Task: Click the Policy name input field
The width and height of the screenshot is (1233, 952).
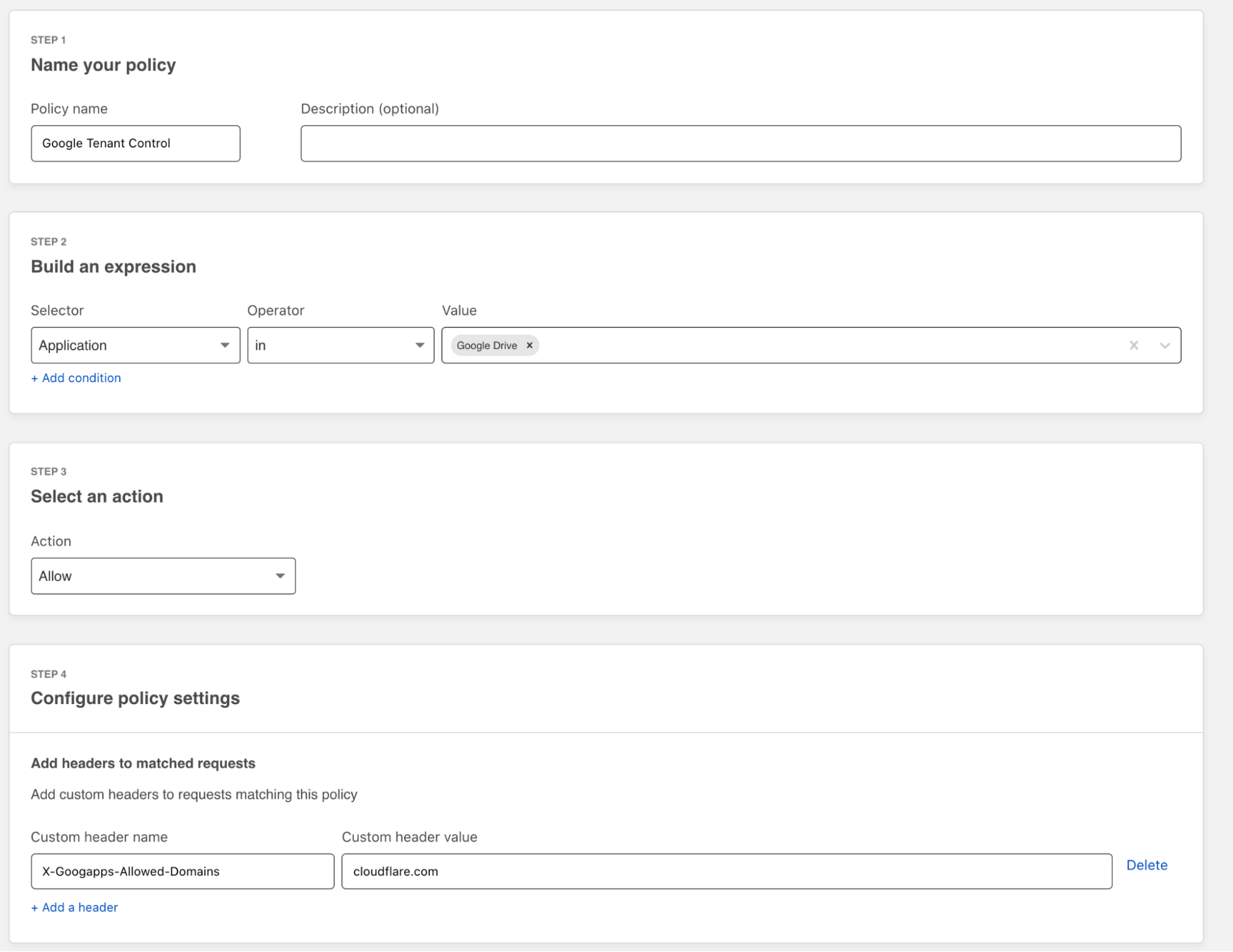Action: pos(136,144)
